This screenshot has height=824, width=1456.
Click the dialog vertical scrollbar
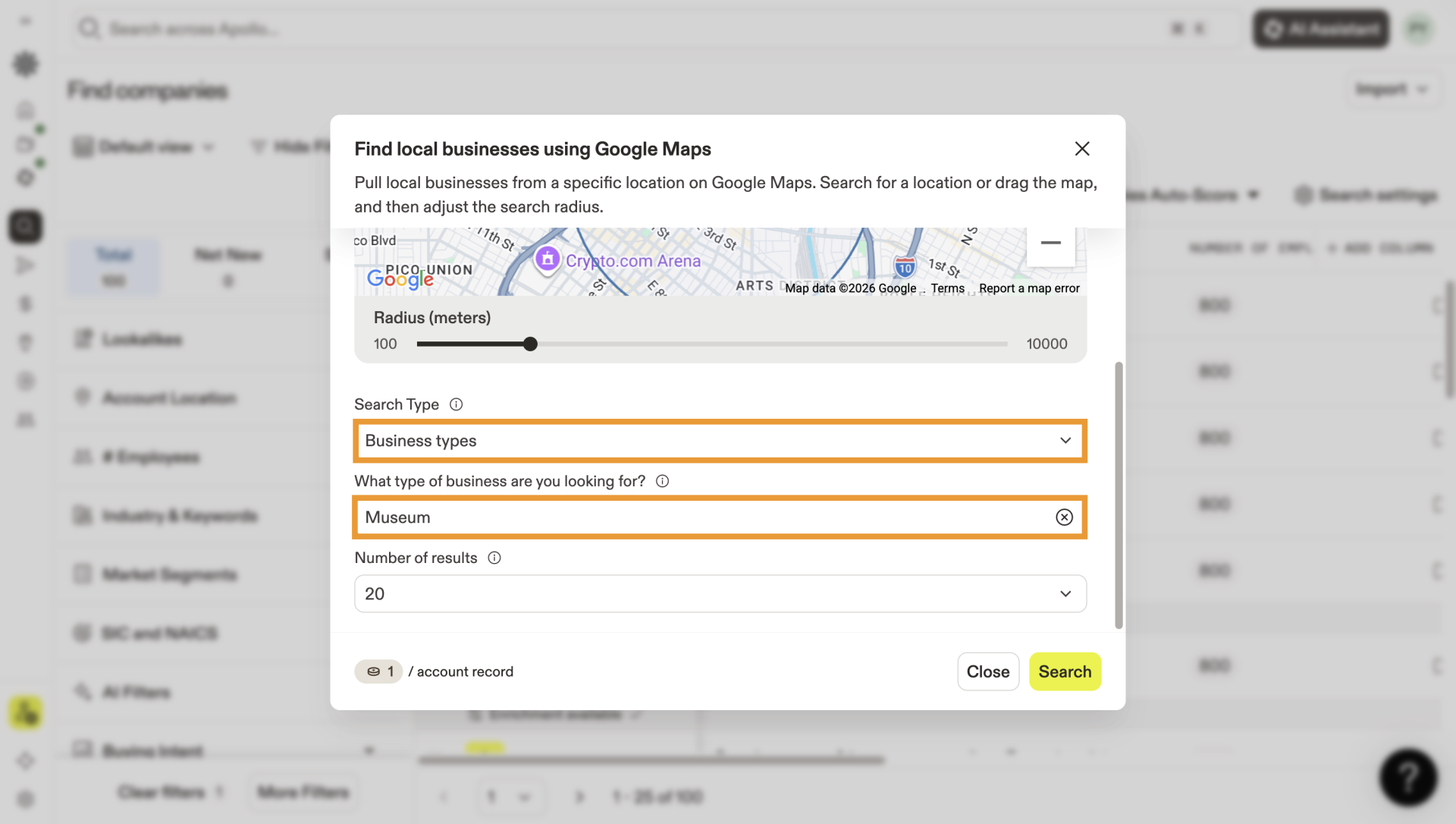pos(1119,495)
